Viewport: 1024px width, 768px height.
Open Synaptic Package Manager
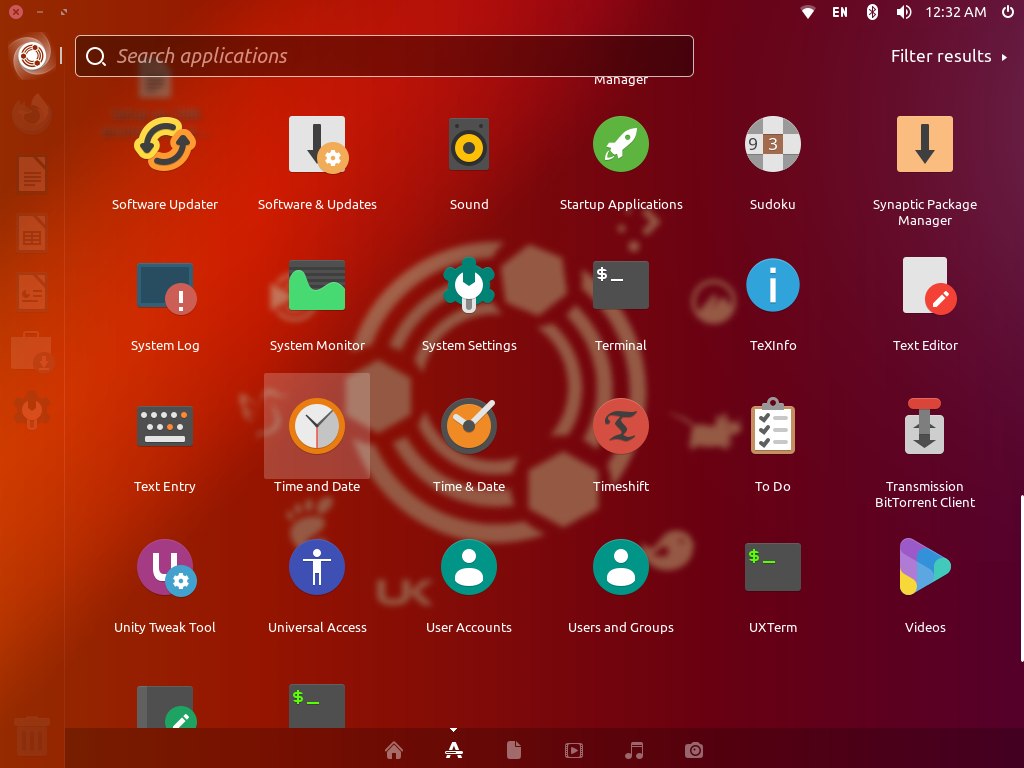click(x=925, y=144)
